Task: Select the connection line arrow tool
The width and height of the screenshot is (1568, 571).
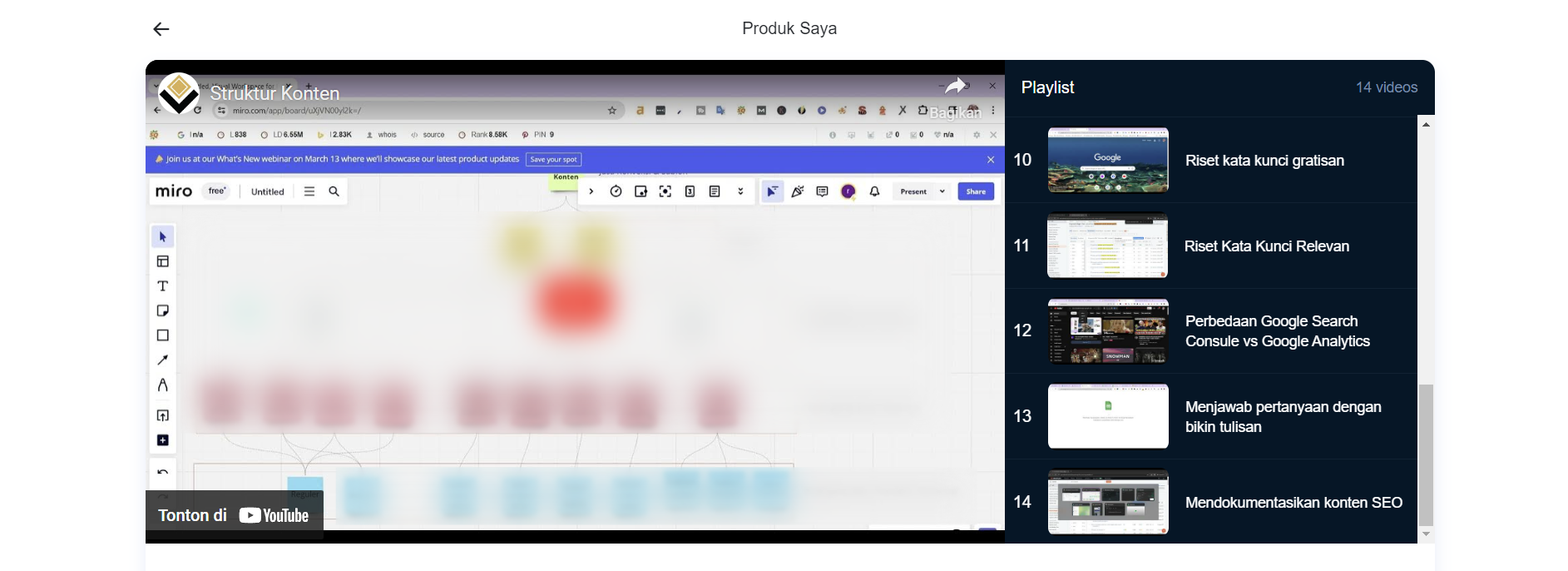Action: [163, 360]
